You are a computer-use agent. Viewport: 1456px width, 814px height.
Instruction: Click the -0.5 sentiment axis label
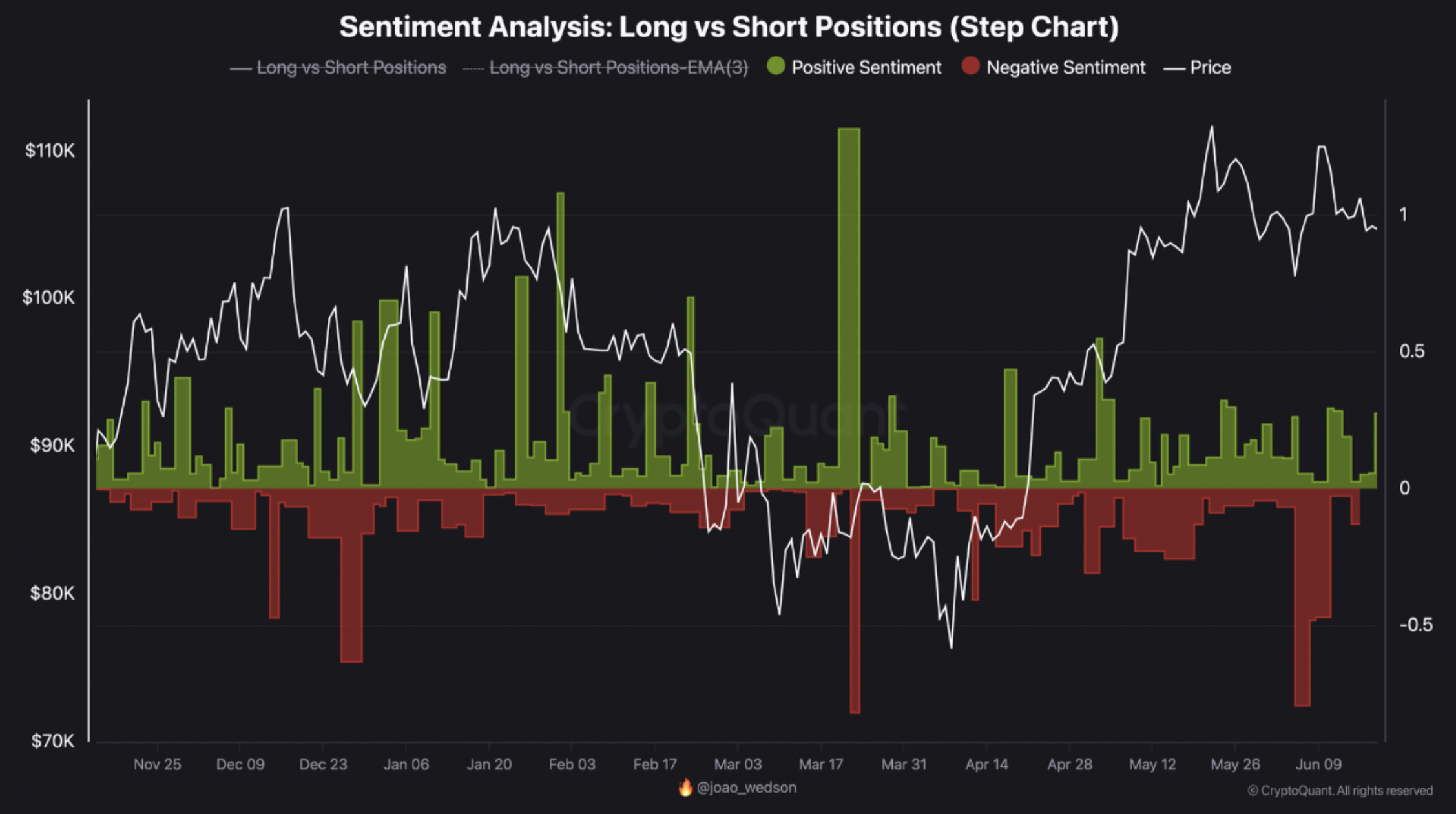pyautogui.click(x=1416, y=625)
